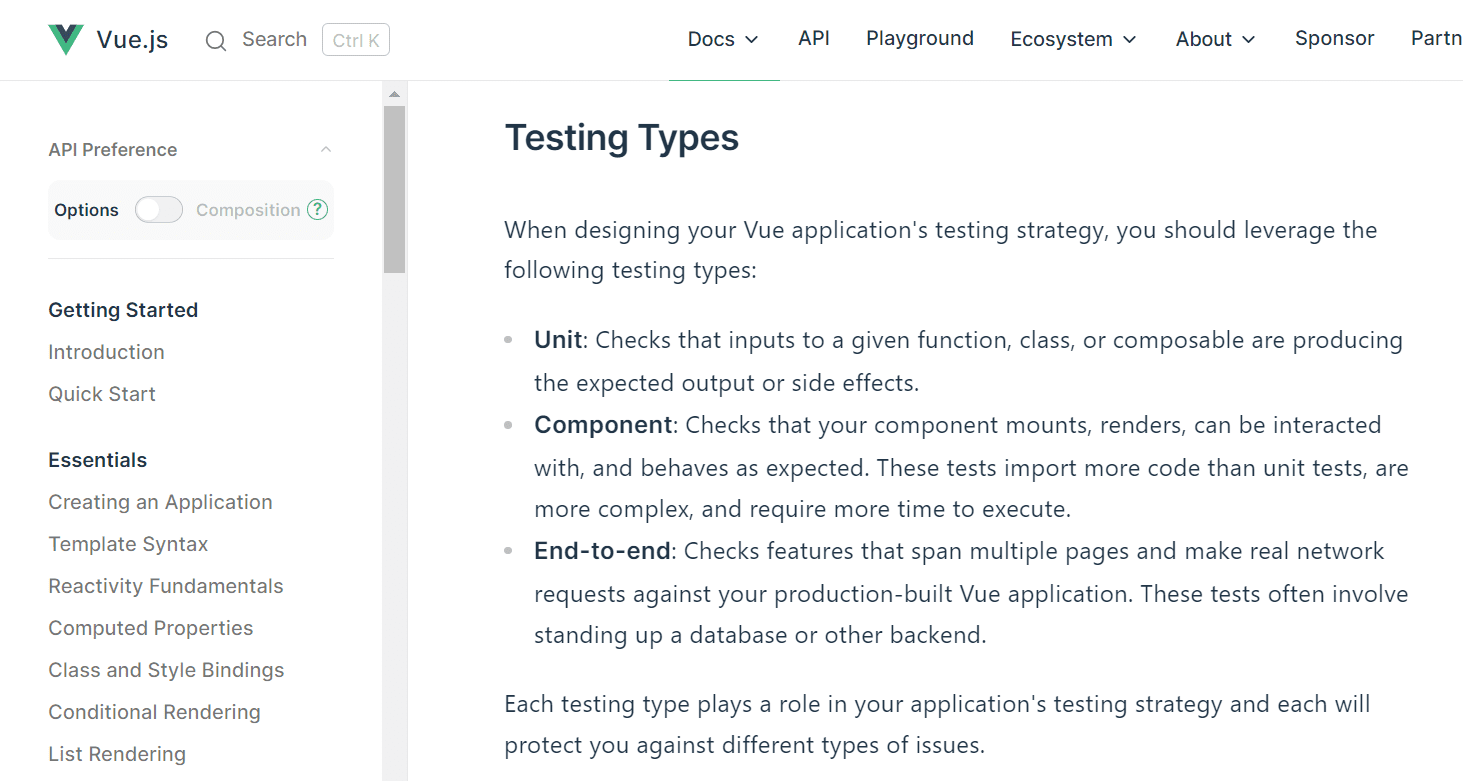Set API preference back to Options
Viewport: 1463px width, 781px height.
click(86, 209)
